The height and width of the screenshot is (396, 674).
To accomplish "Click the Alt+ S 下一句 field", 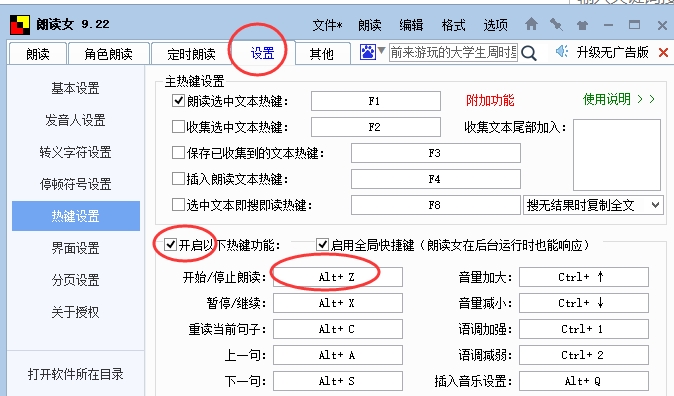I will pos(338,381).
